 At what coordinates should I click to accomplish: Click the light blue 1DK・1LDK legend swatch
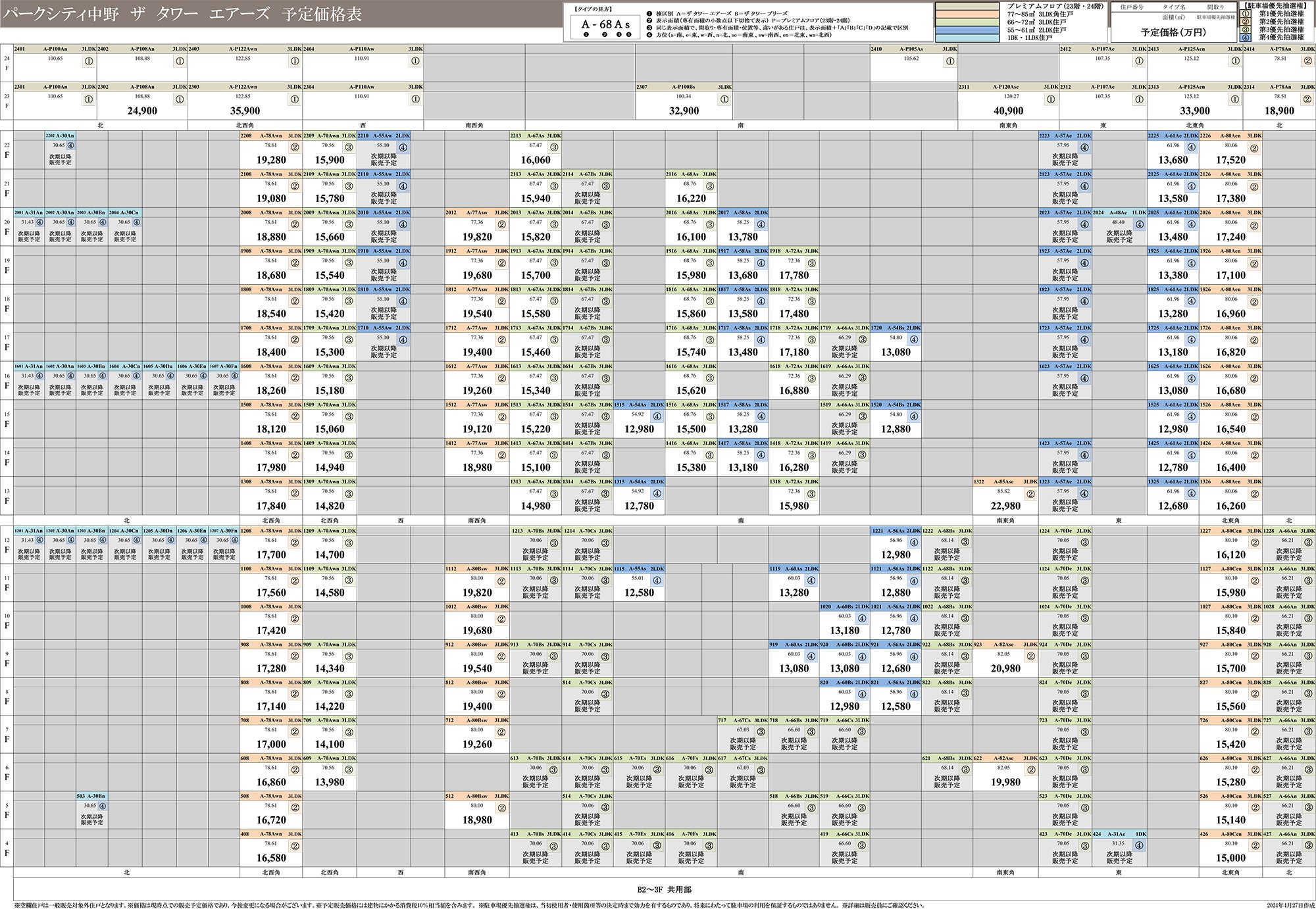(x=969, y=38)
